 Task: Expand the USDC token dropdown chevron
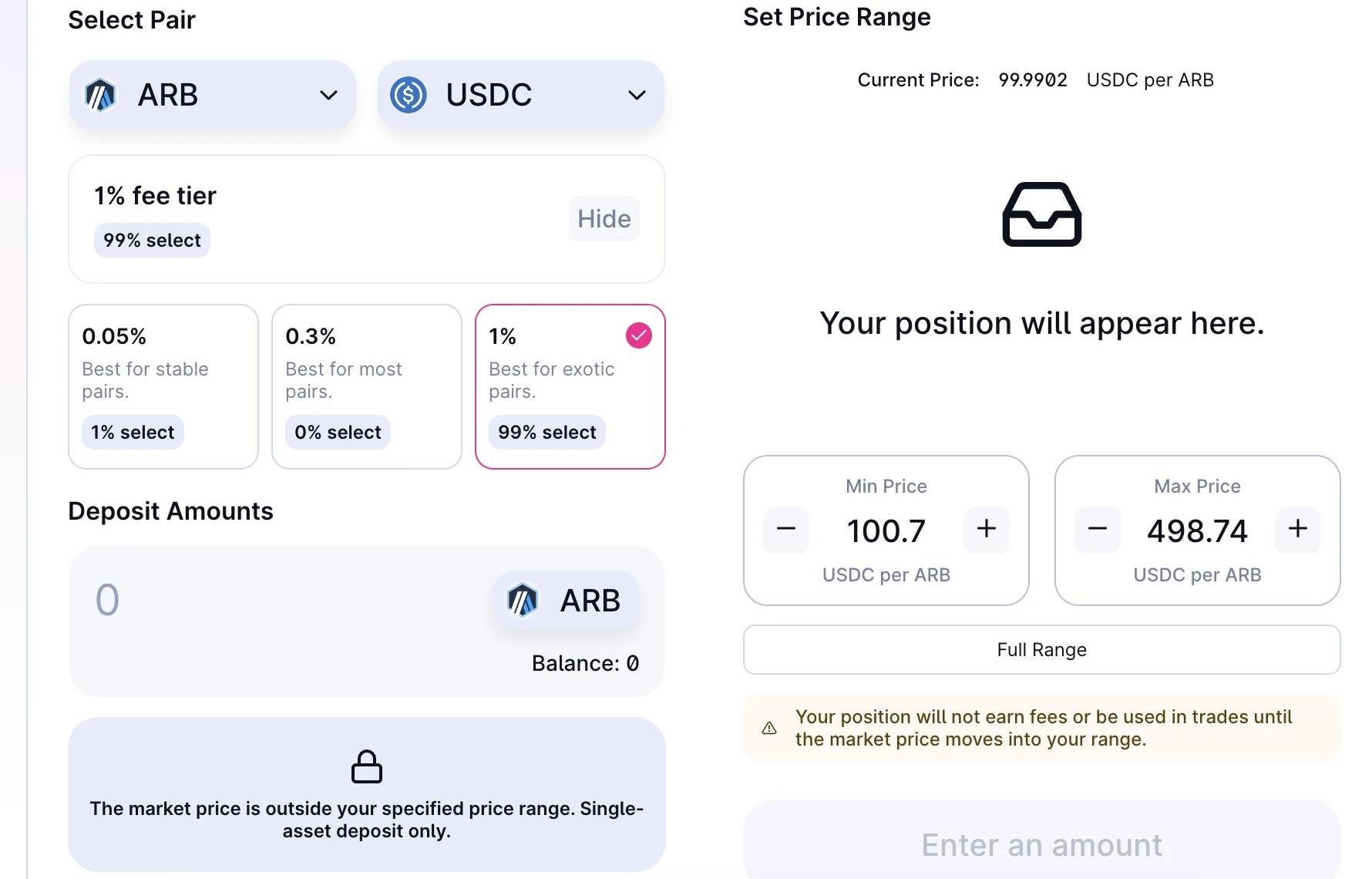[x=637, y=96]
